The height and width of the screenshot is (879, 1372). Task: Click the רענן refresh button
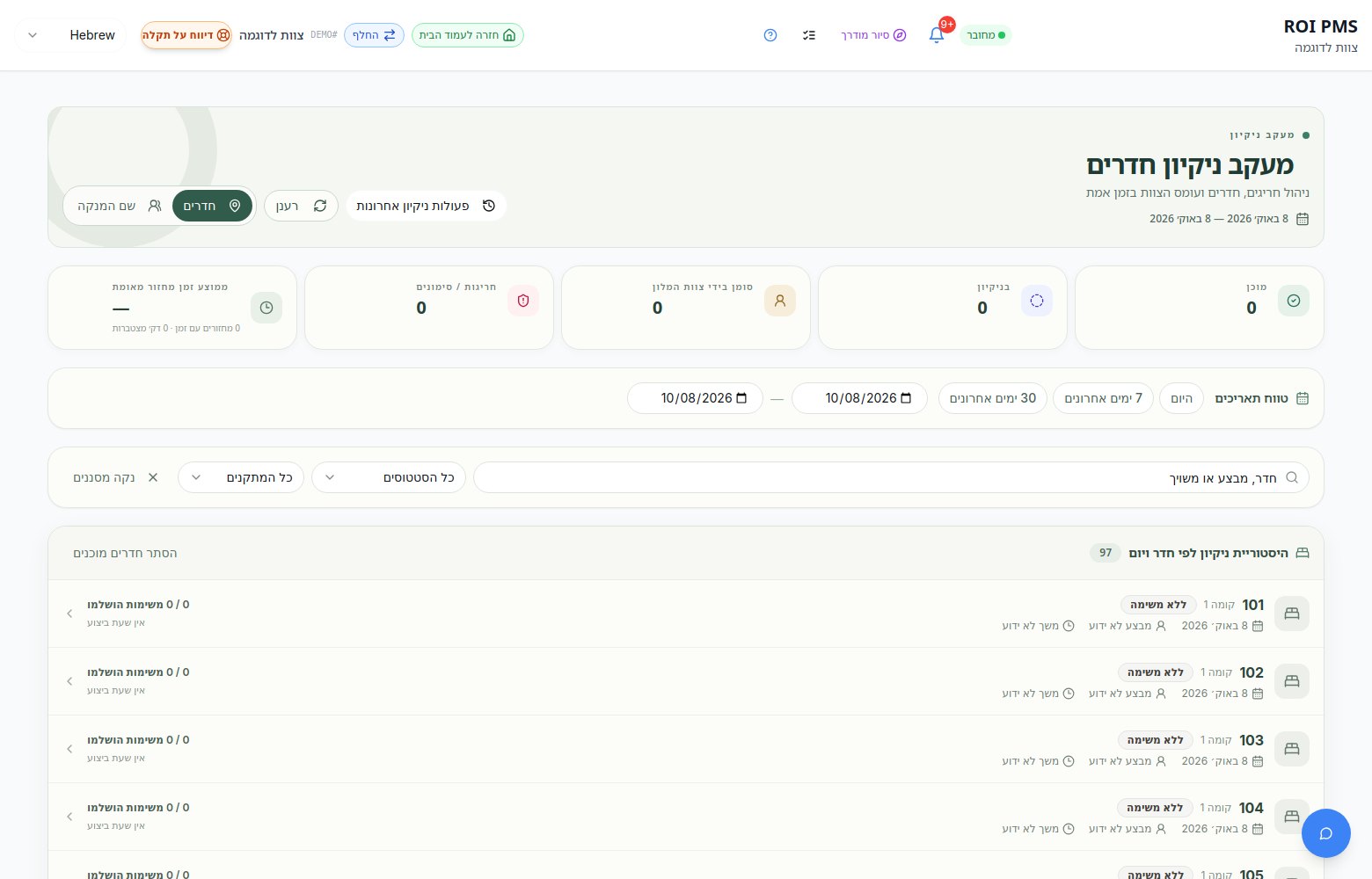click(301, 206)
